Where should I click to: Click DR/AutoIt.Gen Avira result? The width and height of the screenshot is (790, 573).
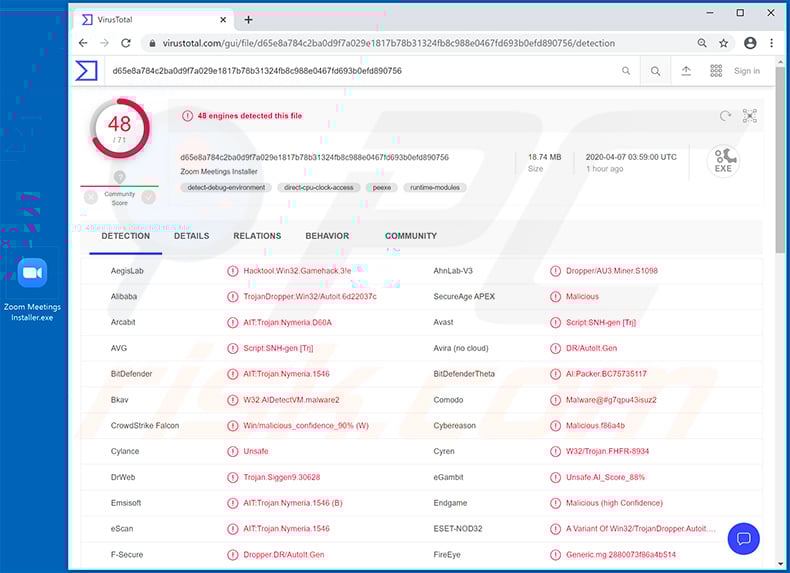coord(591,348)
